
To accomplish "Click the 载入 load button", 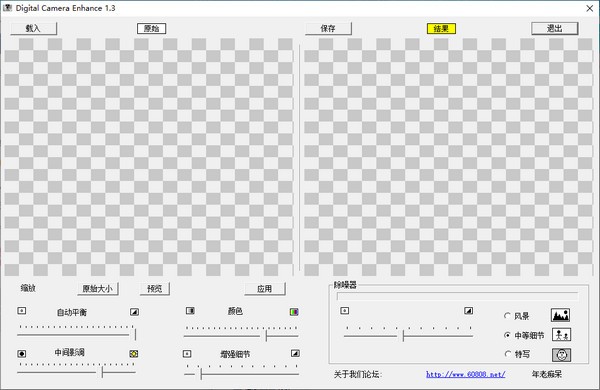I will pos(34,28).
